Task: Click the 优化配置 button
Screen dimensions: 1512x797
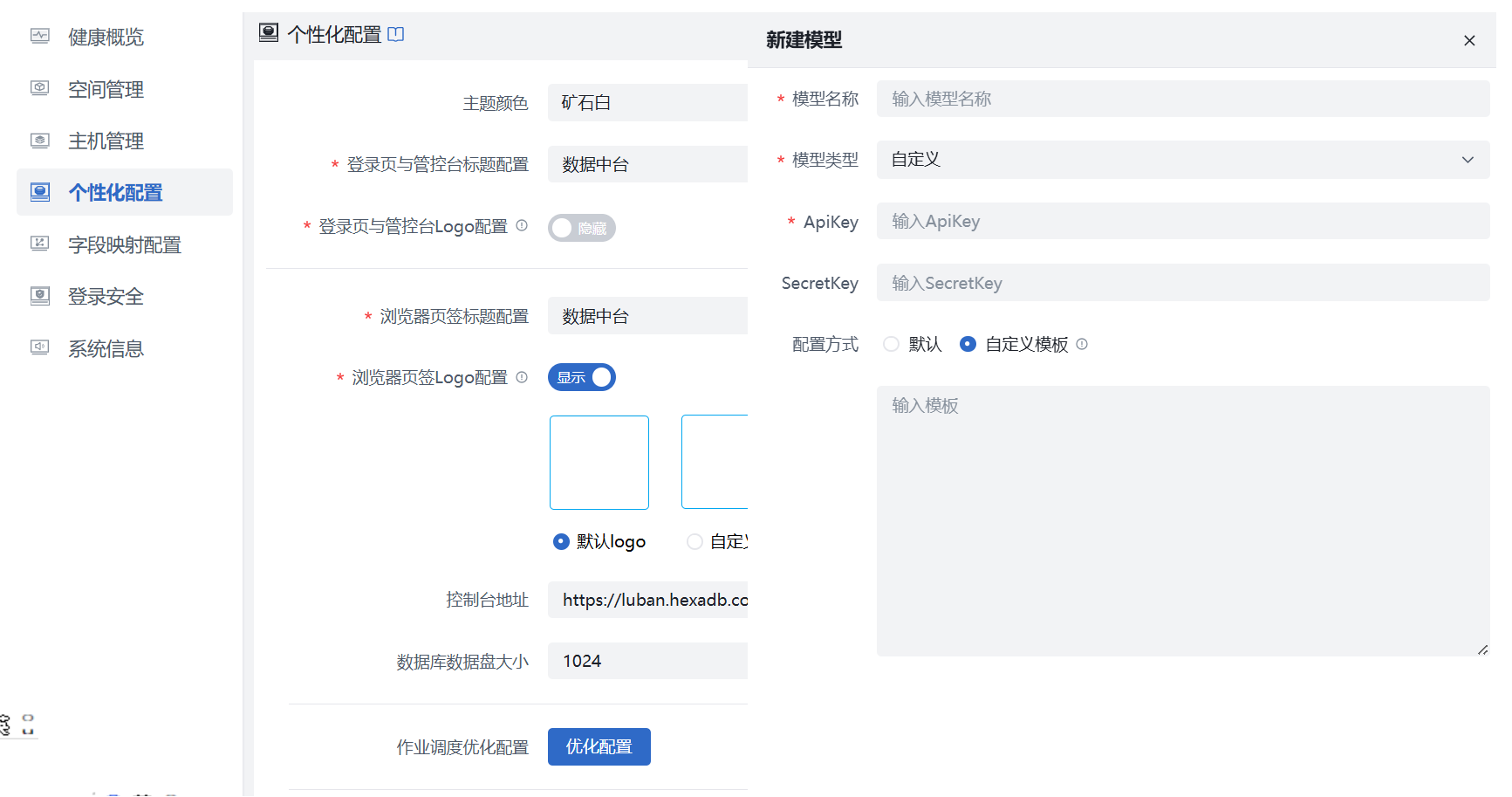Action: tap(599, 746)
